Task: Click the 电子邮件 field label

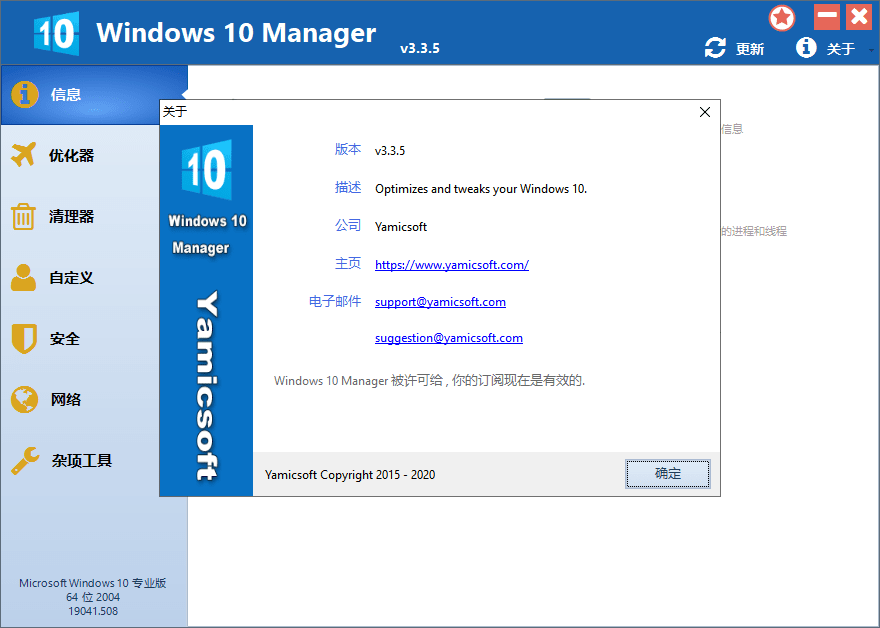Action: coord(335,301)
